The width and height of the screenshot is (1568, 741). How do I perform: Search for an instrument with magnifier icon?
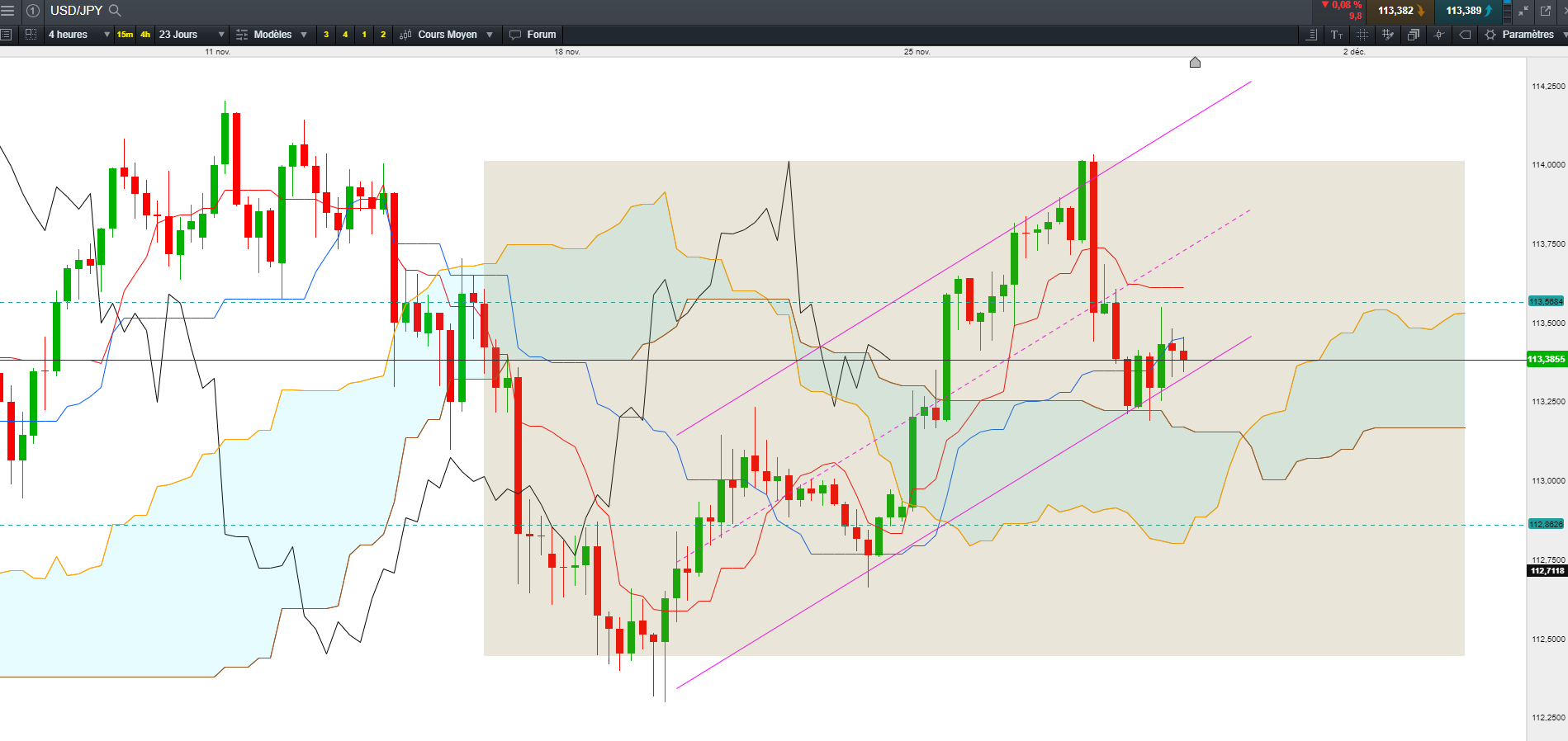[x=116, y=11]
